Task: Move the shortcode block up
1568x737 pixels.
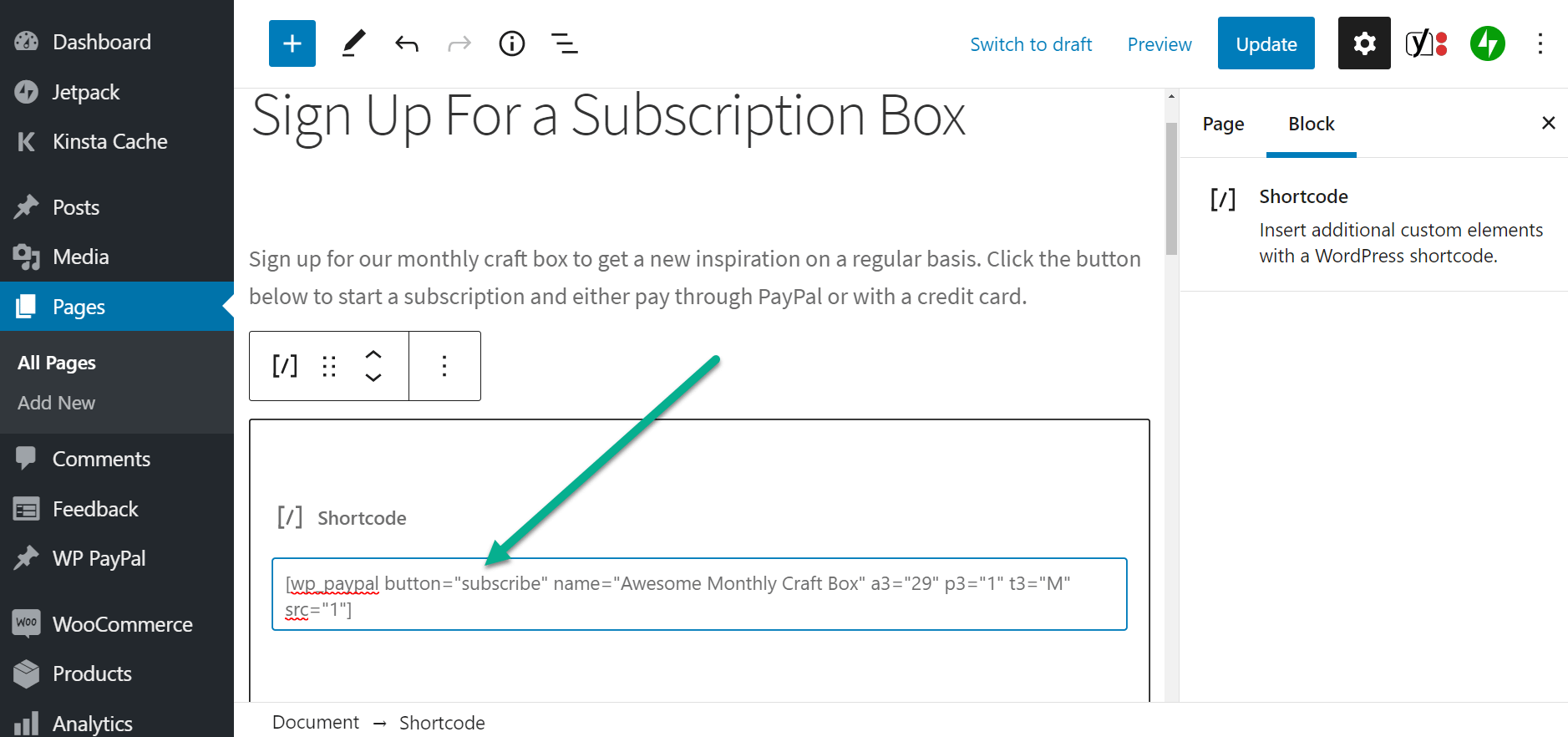Action: tap(373, 354)
